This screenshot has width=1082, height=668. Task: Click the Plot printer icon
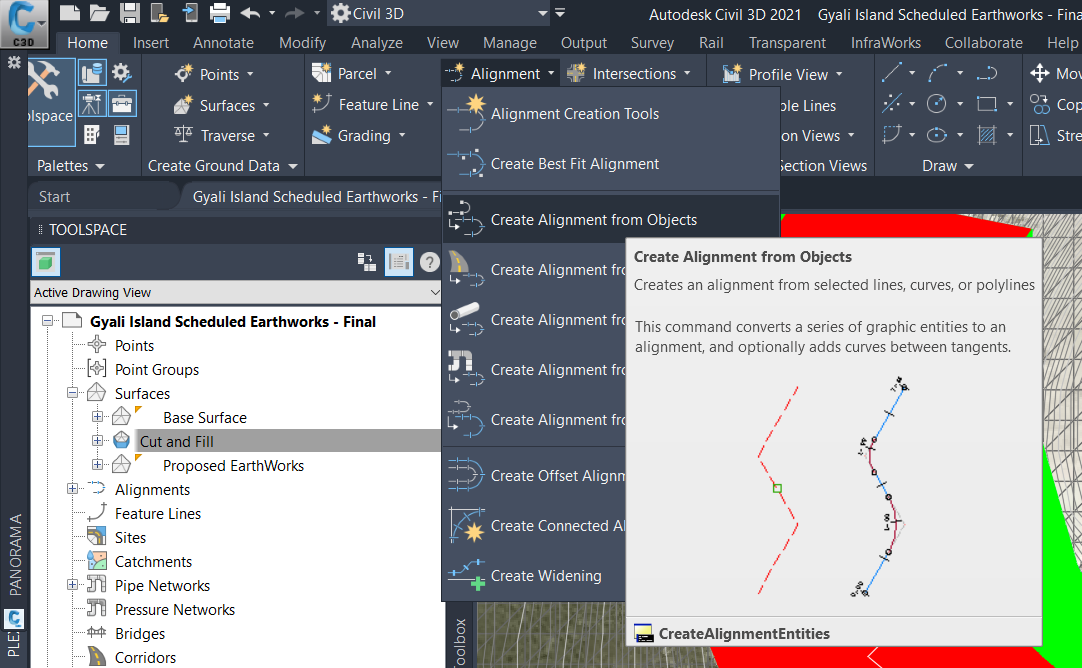point(219,12)
